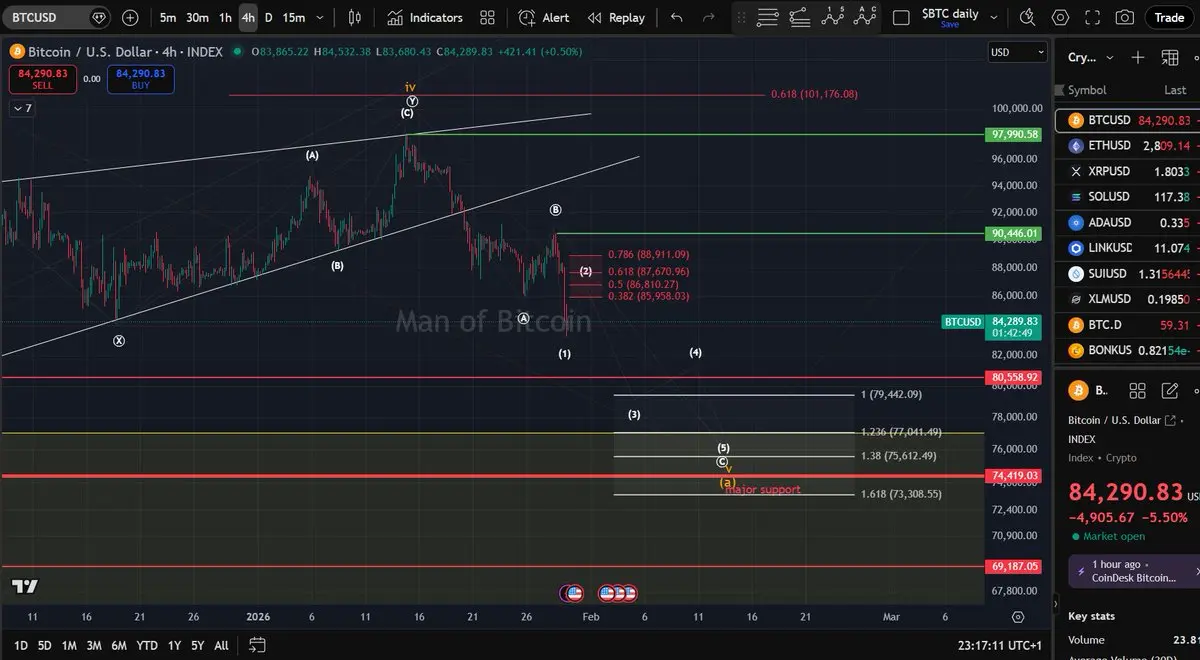Open the watchlist advanced view table icon
The image size is (1200, 660).
1169,57
